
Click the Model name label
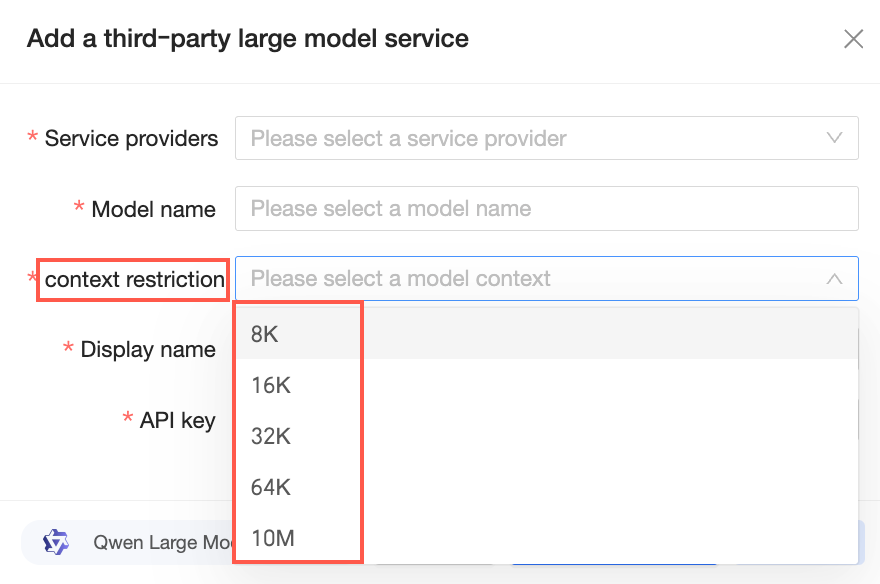(153, 209)
